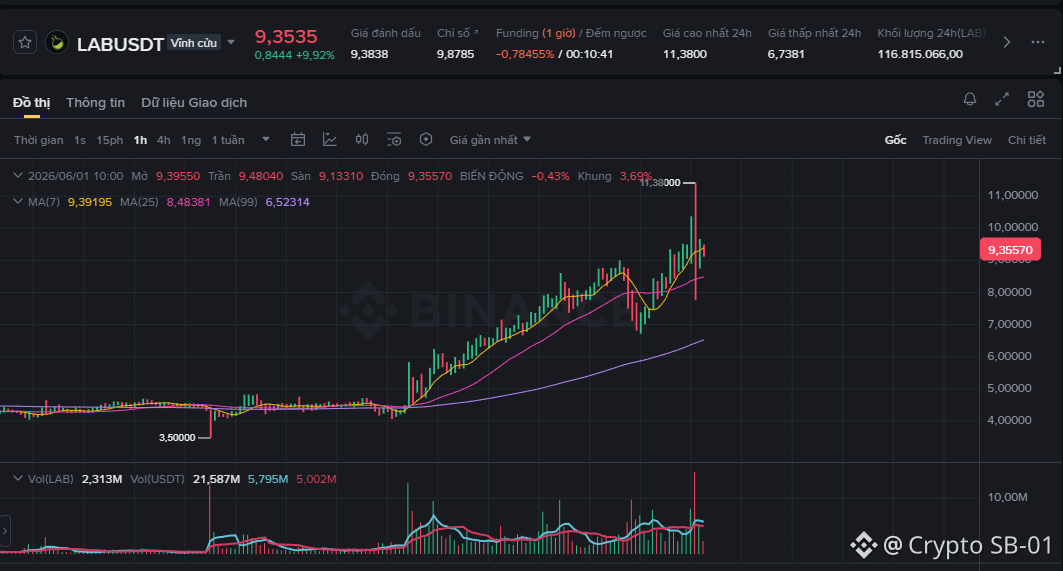Open the Dữ liệu Giao dịch tab
Image resolution: width=1063 pixels, height=571 pixels.
pos(194,102)
